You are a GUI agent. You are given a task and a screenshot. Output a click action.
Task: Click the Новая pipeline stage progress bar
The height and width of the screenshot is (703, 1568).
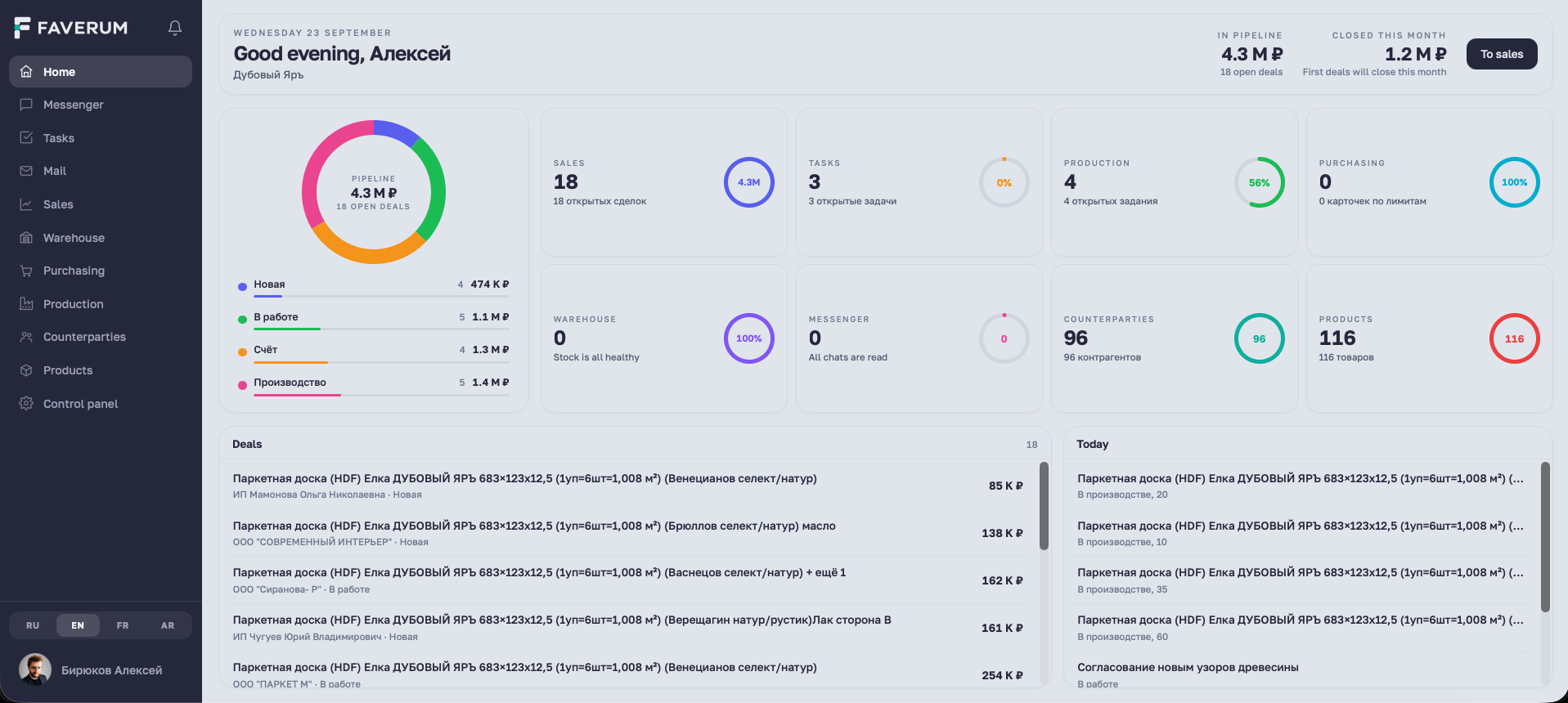pos(381,296)
